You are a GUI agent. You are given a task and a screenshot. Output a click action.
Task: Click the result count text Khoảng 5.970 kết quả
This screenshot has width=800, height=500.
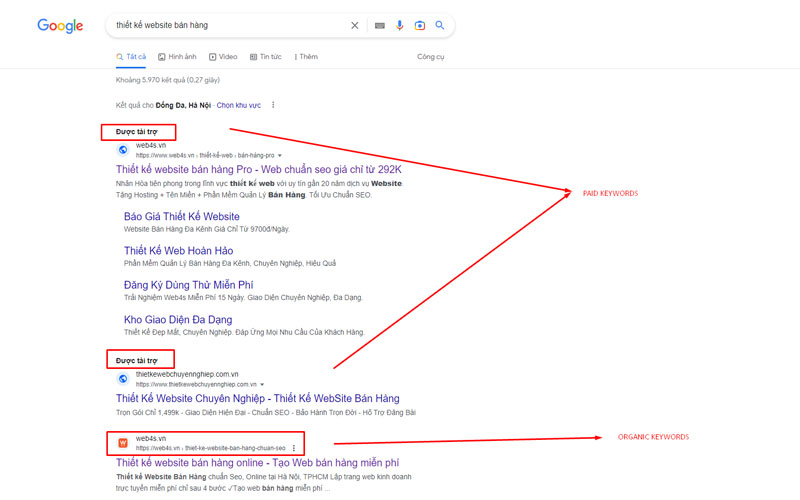click(168, 80)
